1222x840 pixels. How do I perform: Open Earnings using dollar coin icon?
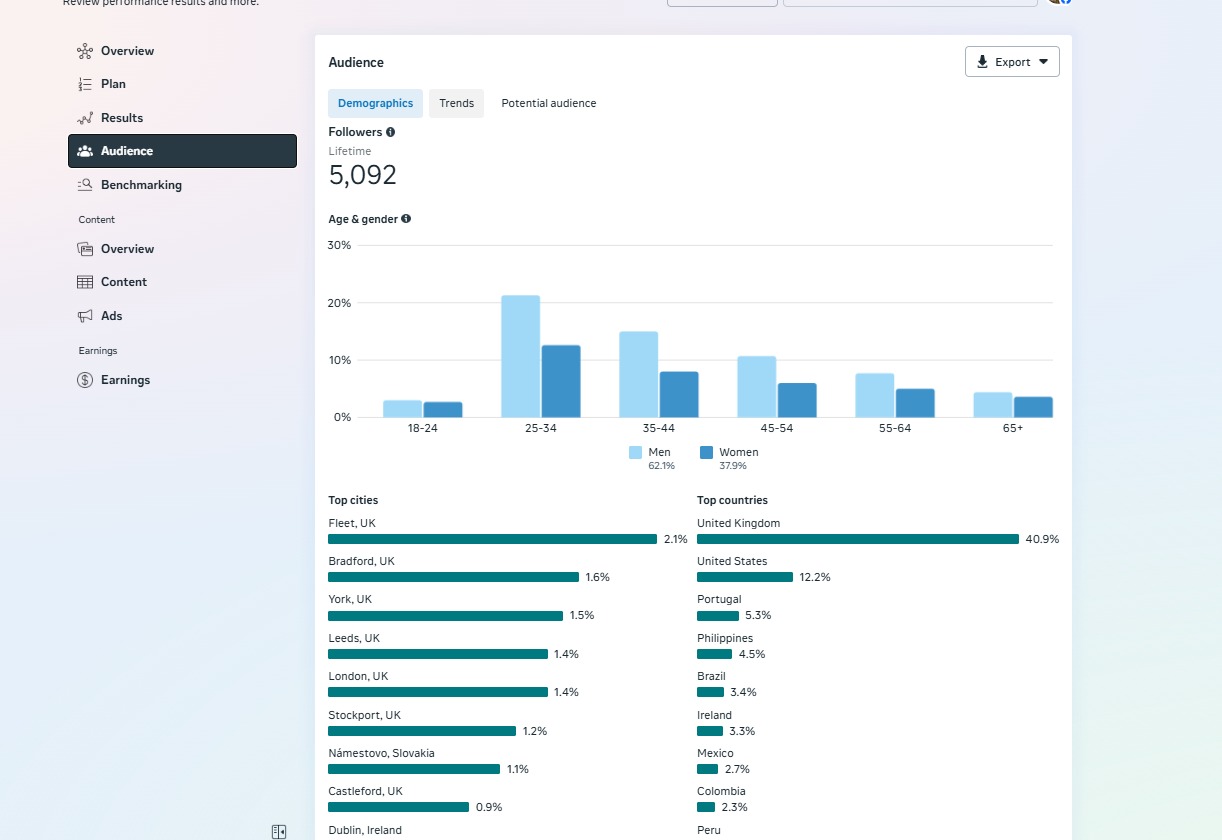click(85, 380)
